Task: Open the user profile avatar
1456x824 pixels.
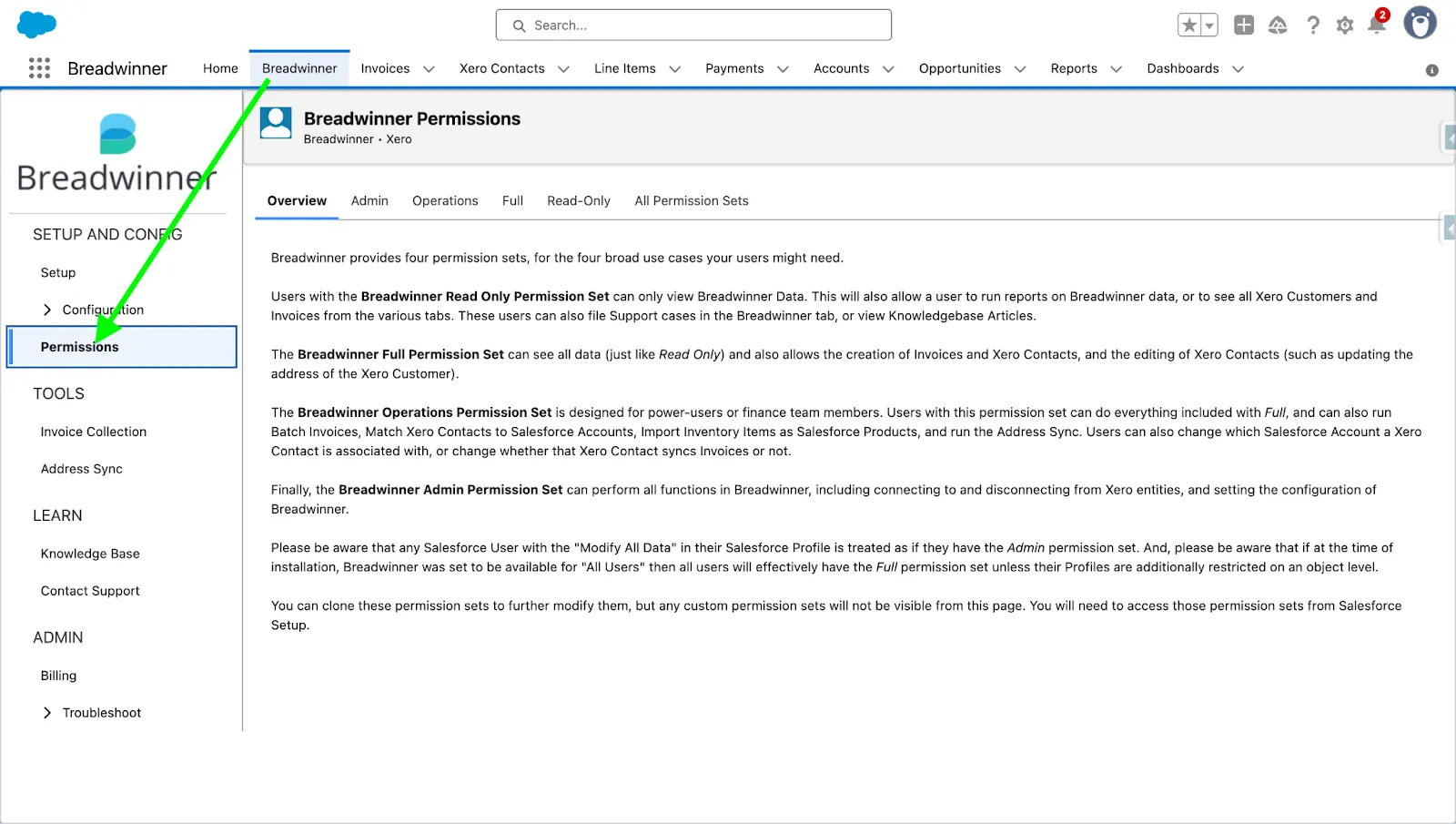Action: pyautogui.click(x=1420, y=23)
